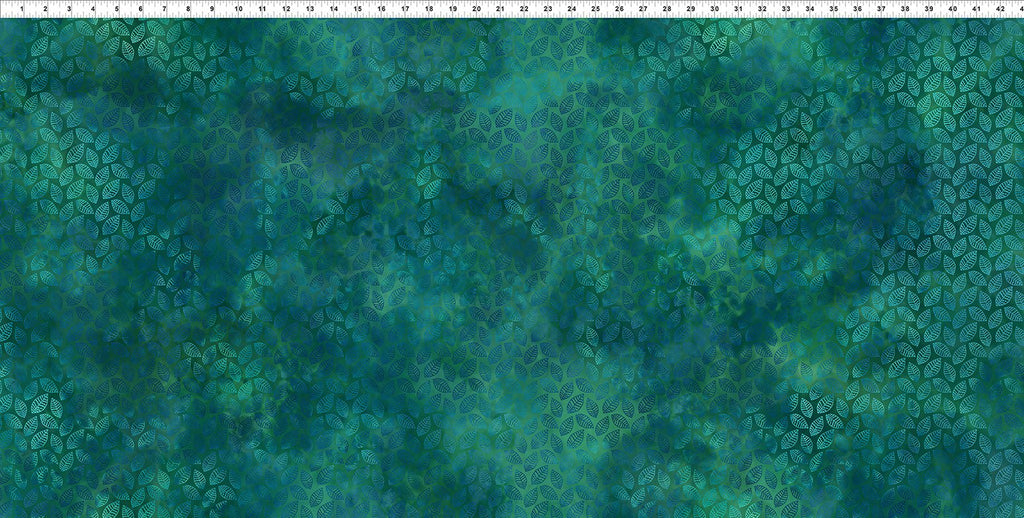1024x518 pixels.
Task: Click the ruler mark labeled 5
Action: [x=117, y=9]
